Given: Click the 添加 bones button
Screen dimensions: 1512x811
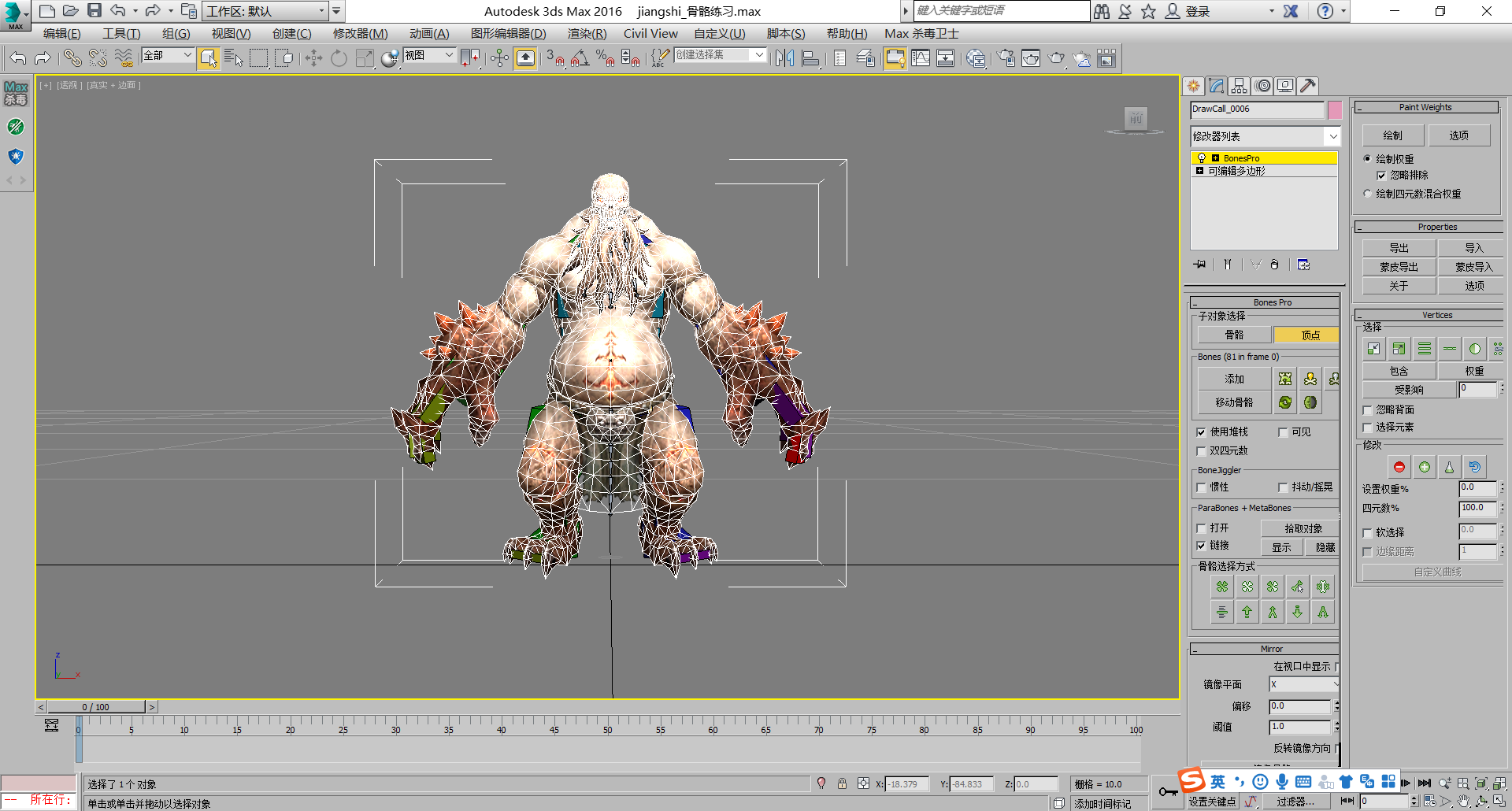Looking at the screenshot, I should tap(1234, 379).
